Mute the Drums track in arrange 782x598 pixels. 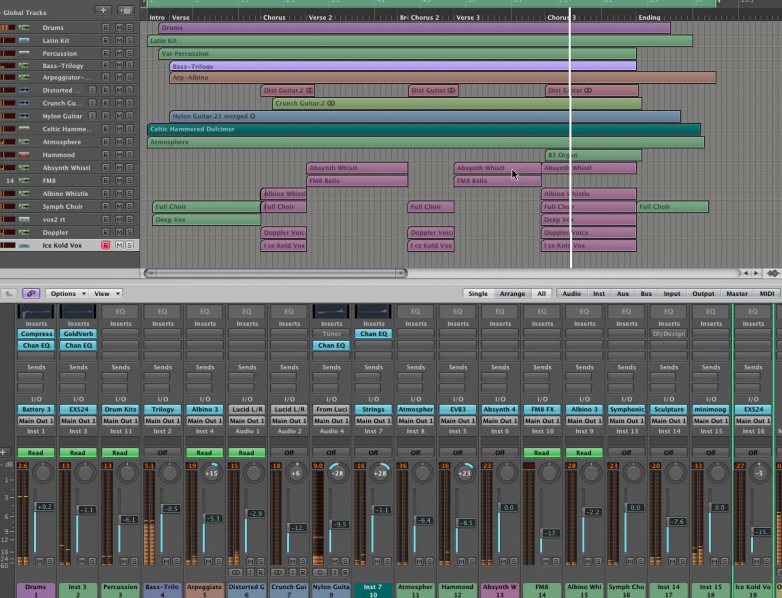pos(119,27)
